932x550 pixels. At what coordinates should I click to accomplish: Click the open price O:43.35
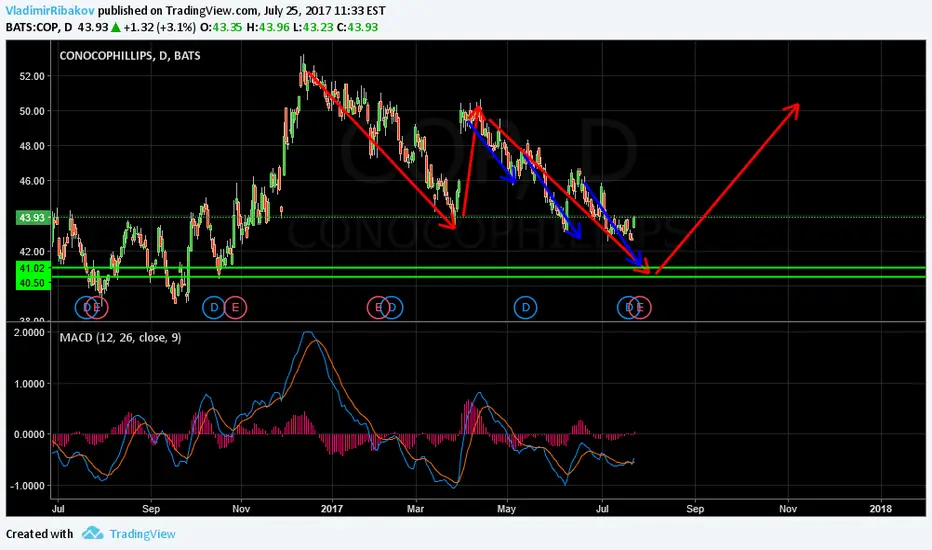[221, 27]
